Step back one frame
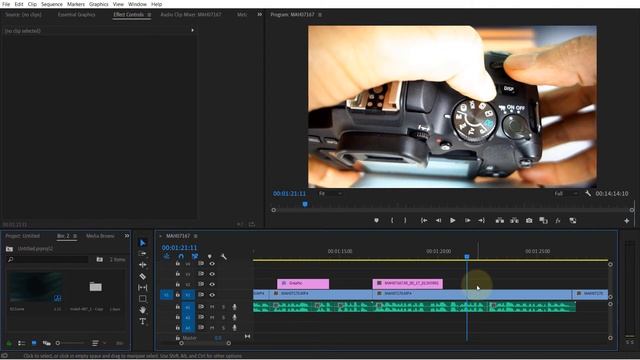This screenshot has width=640, height=360. tap(438, 220)
